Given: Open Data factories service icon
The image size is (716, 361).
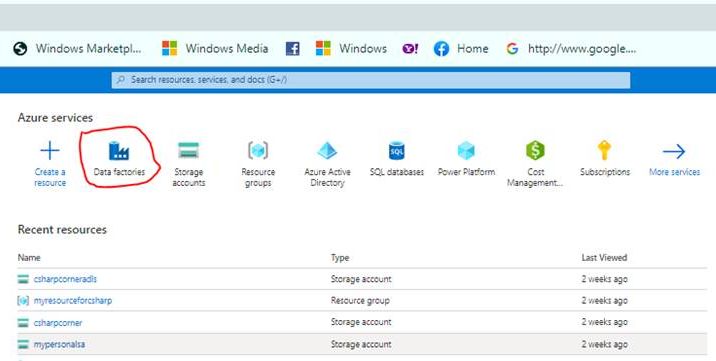Looking at the screenshot, I should 119,151.
